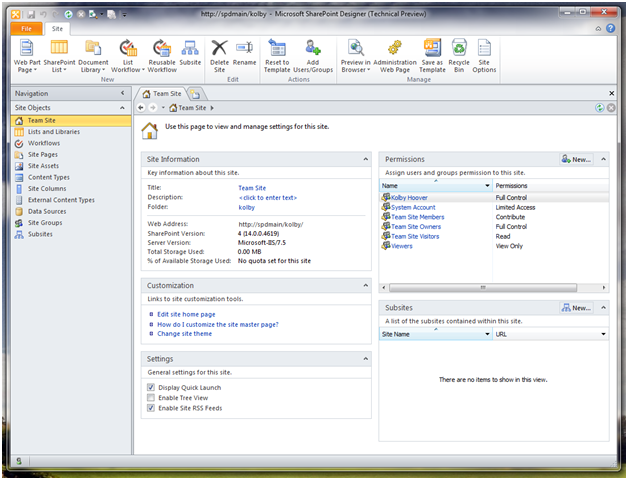Collapse the Subsites panel

tap(603, 308)
